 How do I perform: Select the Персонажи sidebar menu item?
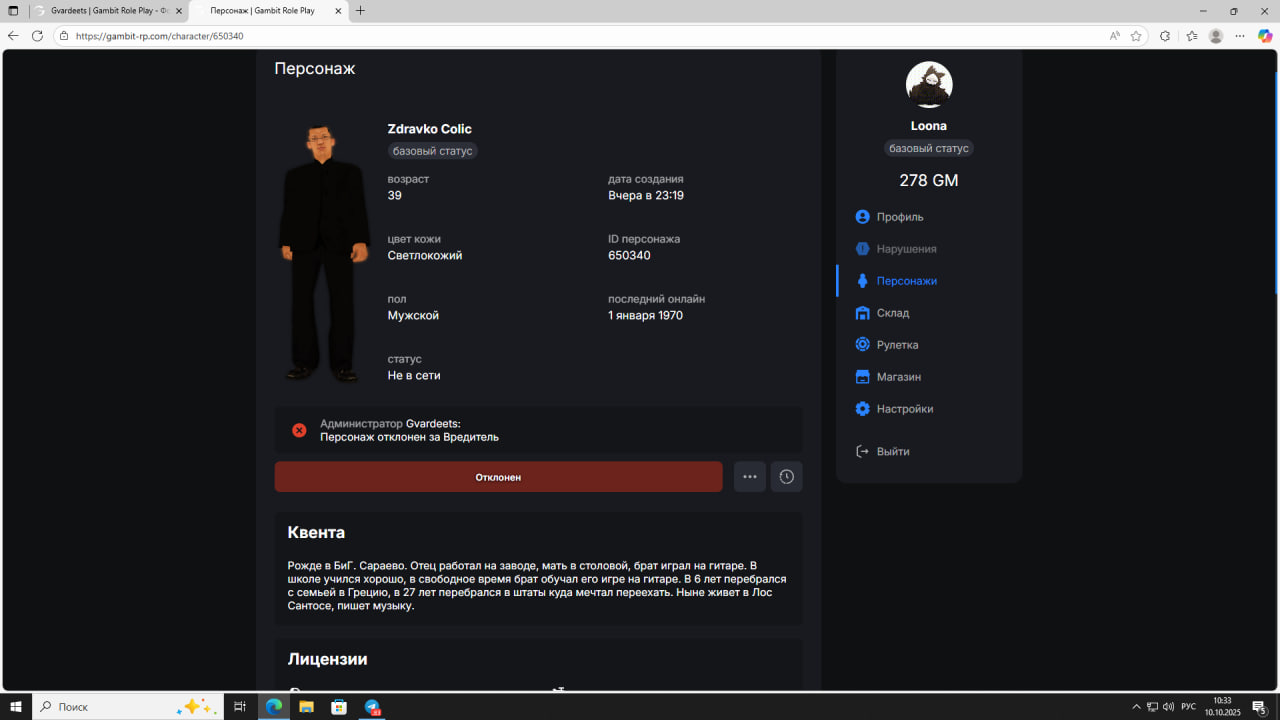coord(906,281)
